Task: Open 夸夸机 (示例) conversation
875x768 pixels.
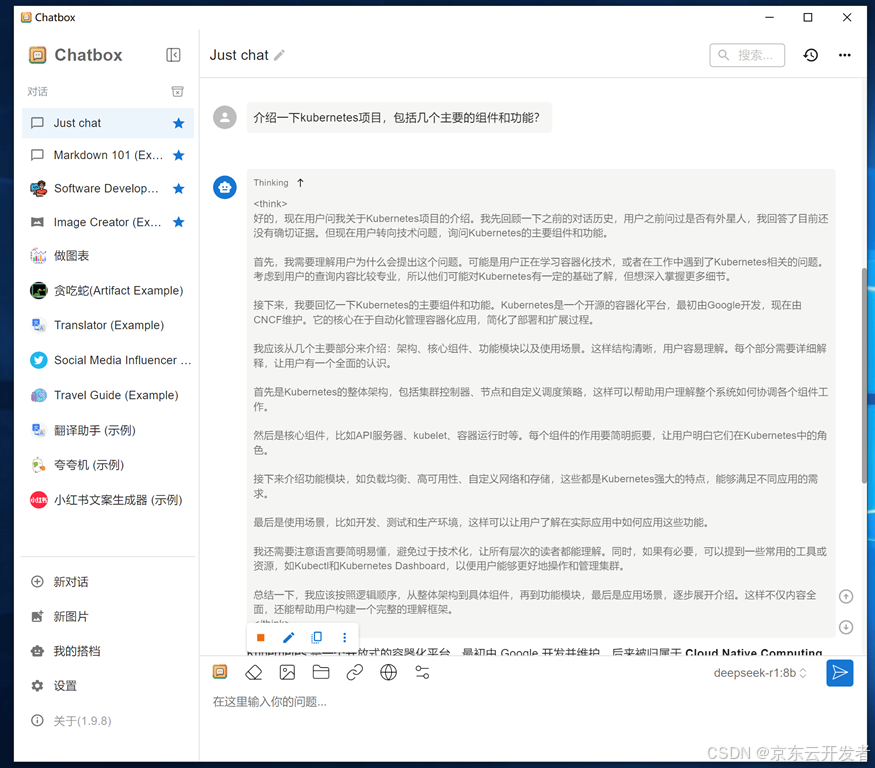Action: coord(108,465)
